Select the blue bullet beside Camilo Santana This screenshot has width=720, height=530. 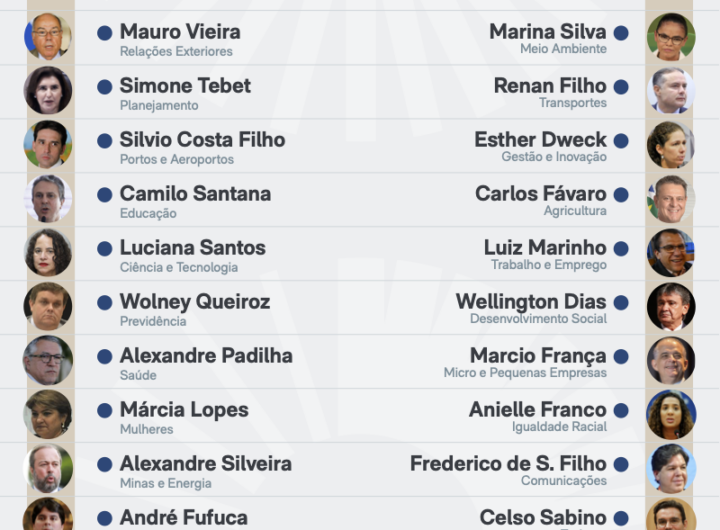point(105,195)
